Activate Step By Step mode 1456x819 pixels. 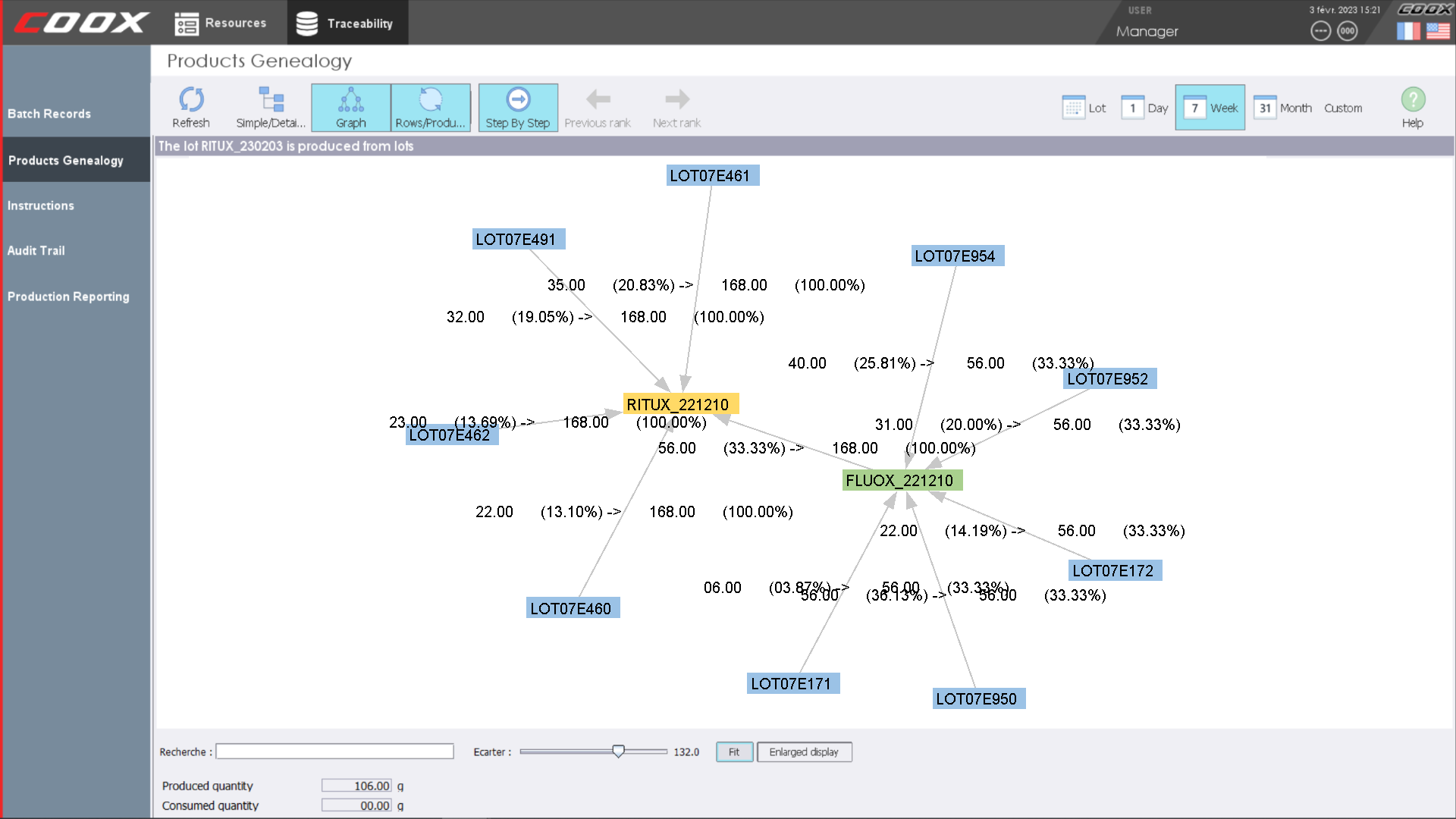pos(518,108)
